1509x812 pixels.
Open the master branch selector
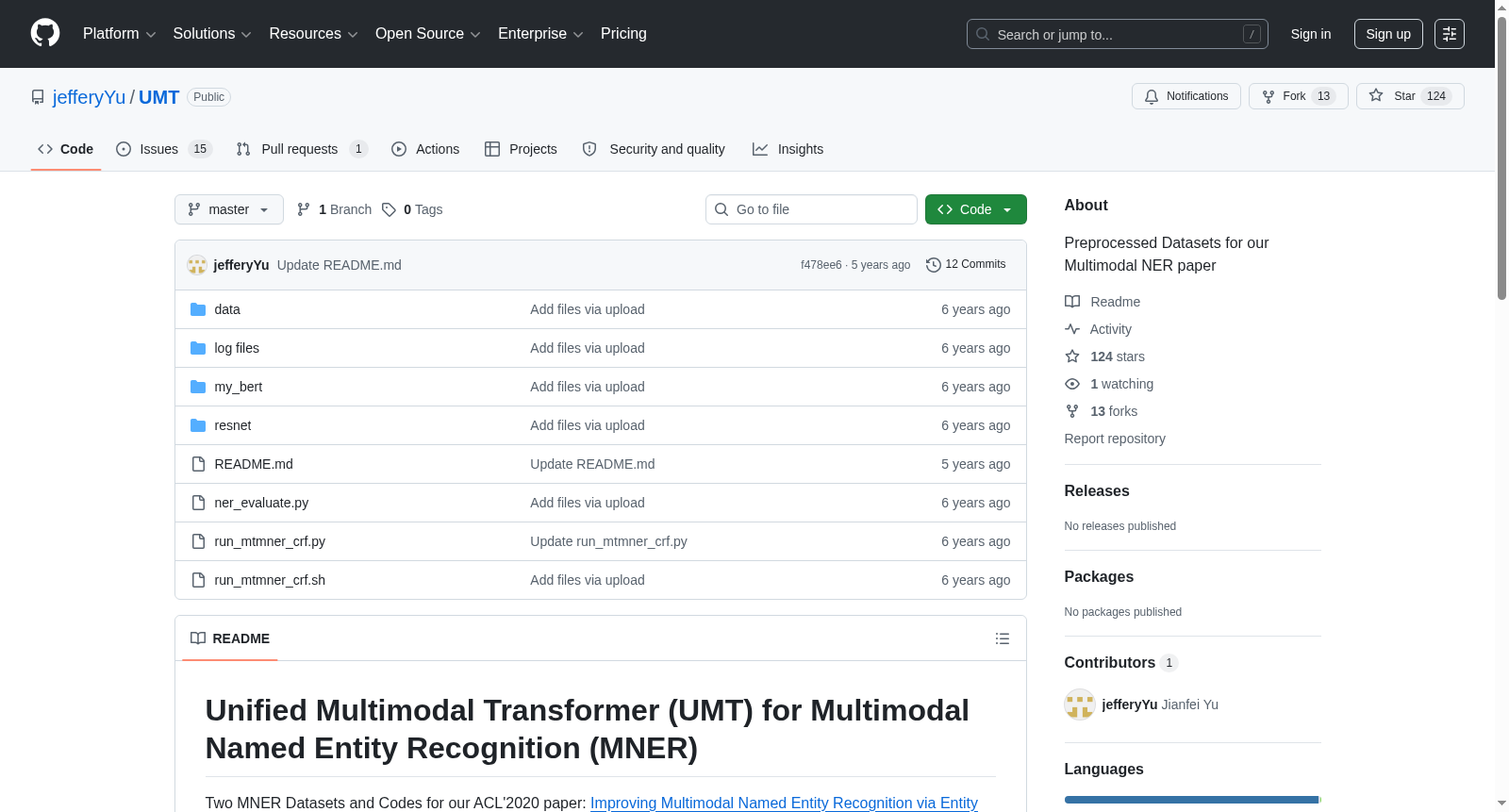[x=229, y=209]
